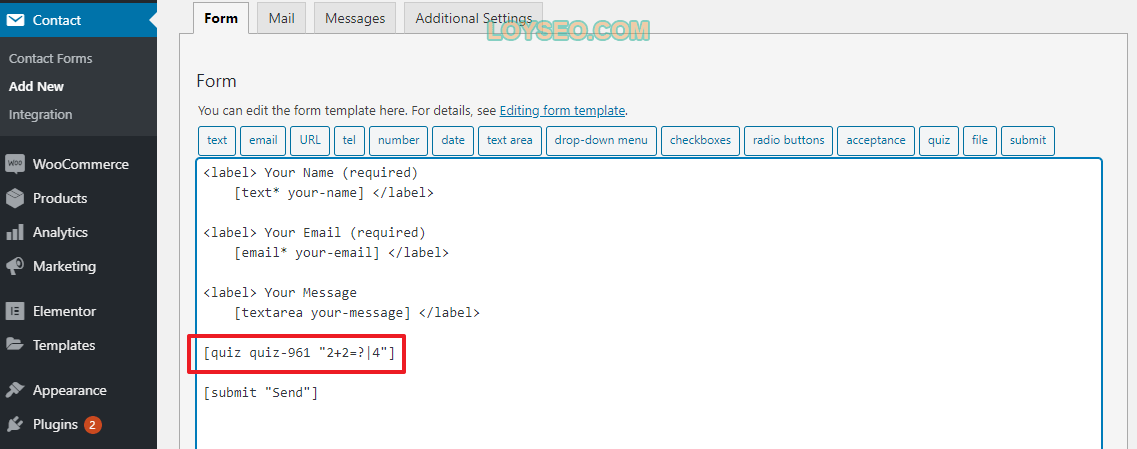This screenshot has height=449, width=1137.
Task: Click in the form template editor
Action: (649, 303)
